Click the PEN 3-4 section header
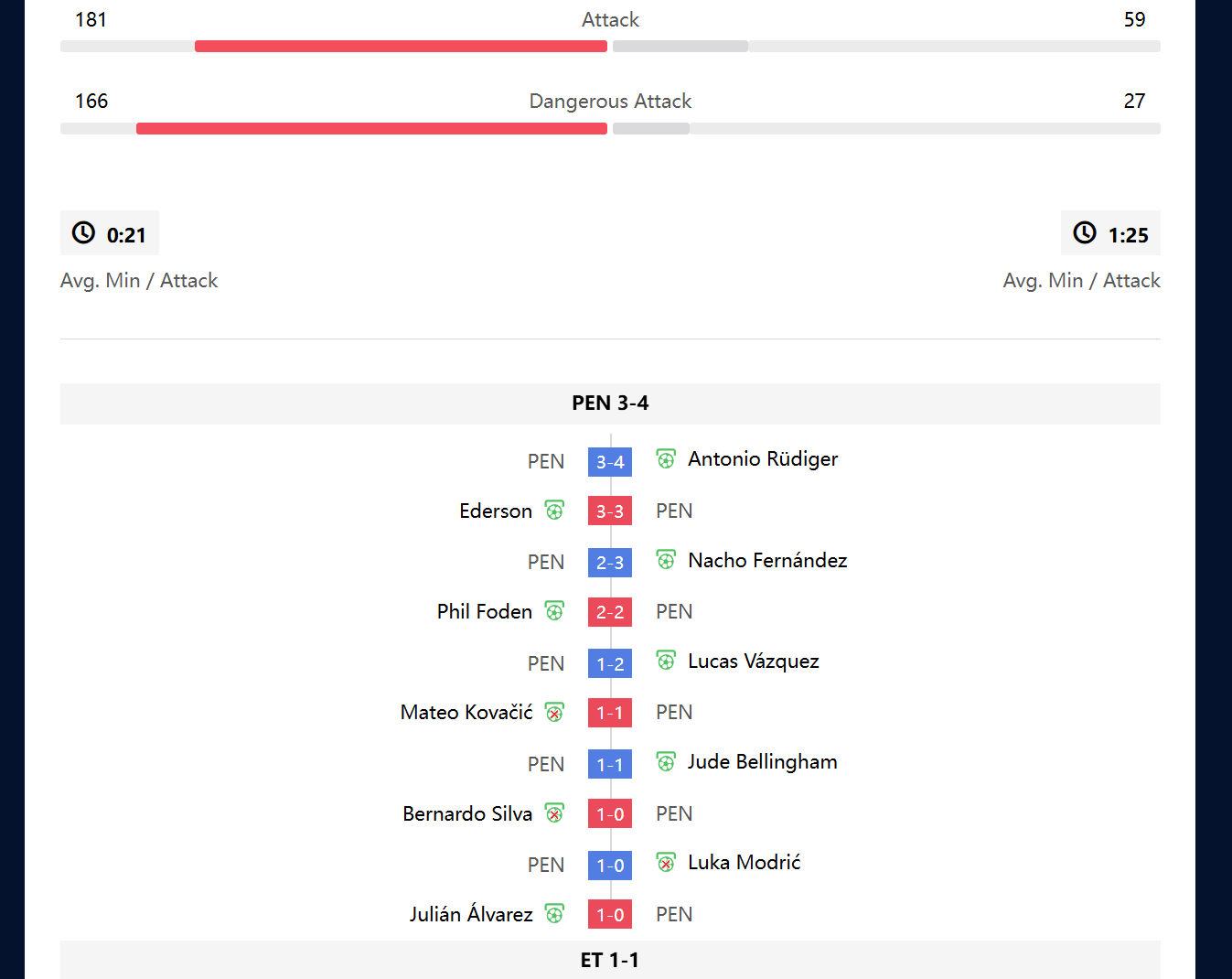Screen dimensions: 1232x979 [x=610, y=403]
